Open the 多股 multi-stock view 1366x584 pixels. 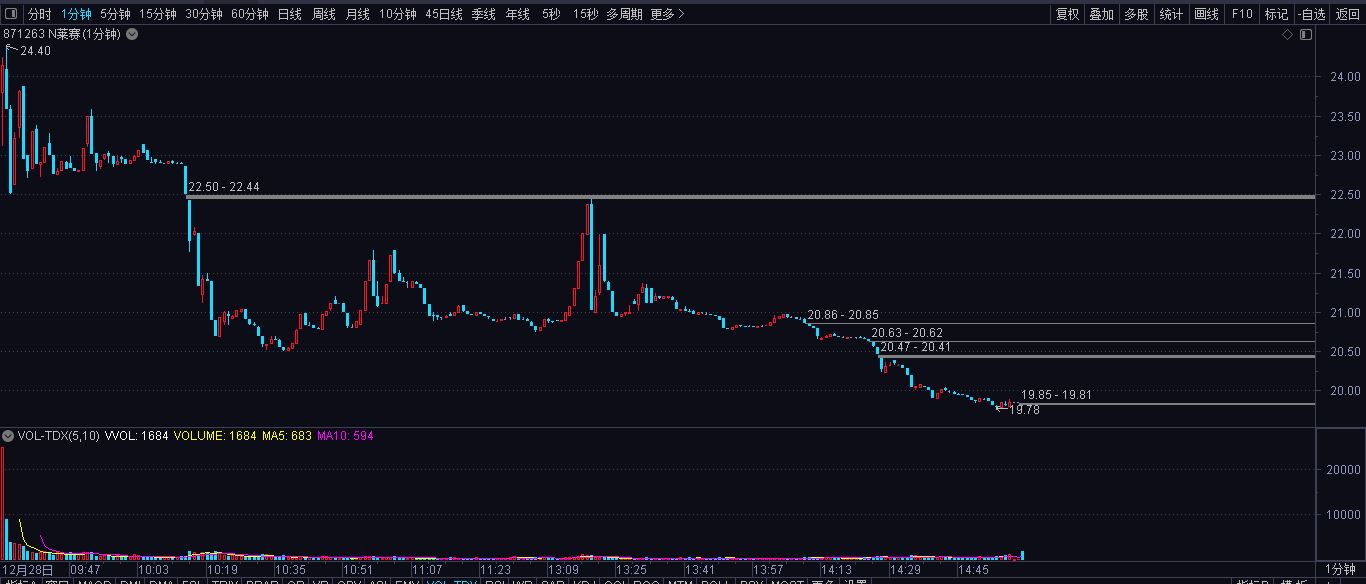click(1136, 14)
